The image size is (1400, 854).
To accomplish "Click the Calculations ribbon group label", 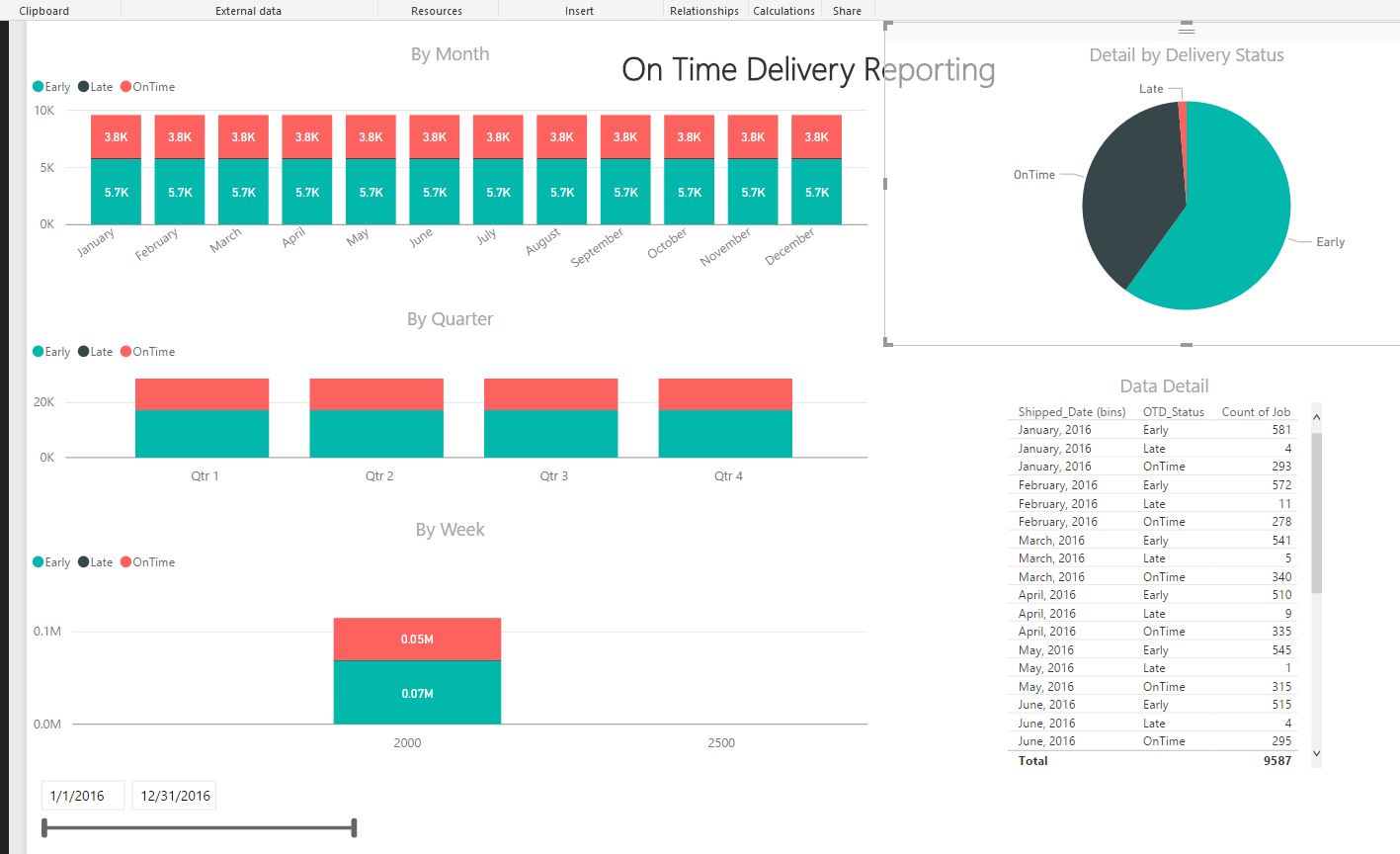I will (784, 11).
